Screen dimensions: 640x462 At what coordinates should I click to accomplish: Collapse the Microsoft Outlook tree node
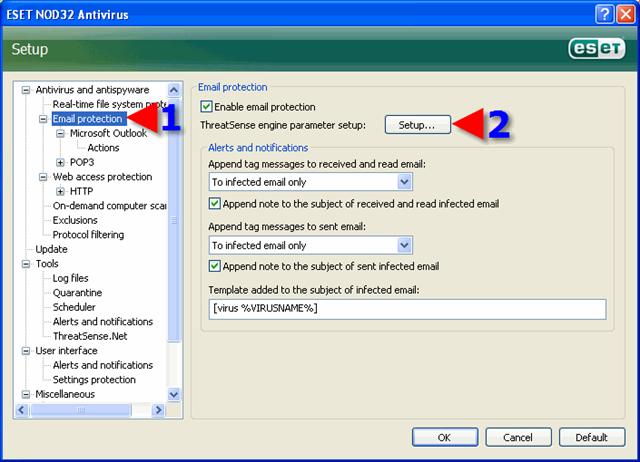(60, 133)
